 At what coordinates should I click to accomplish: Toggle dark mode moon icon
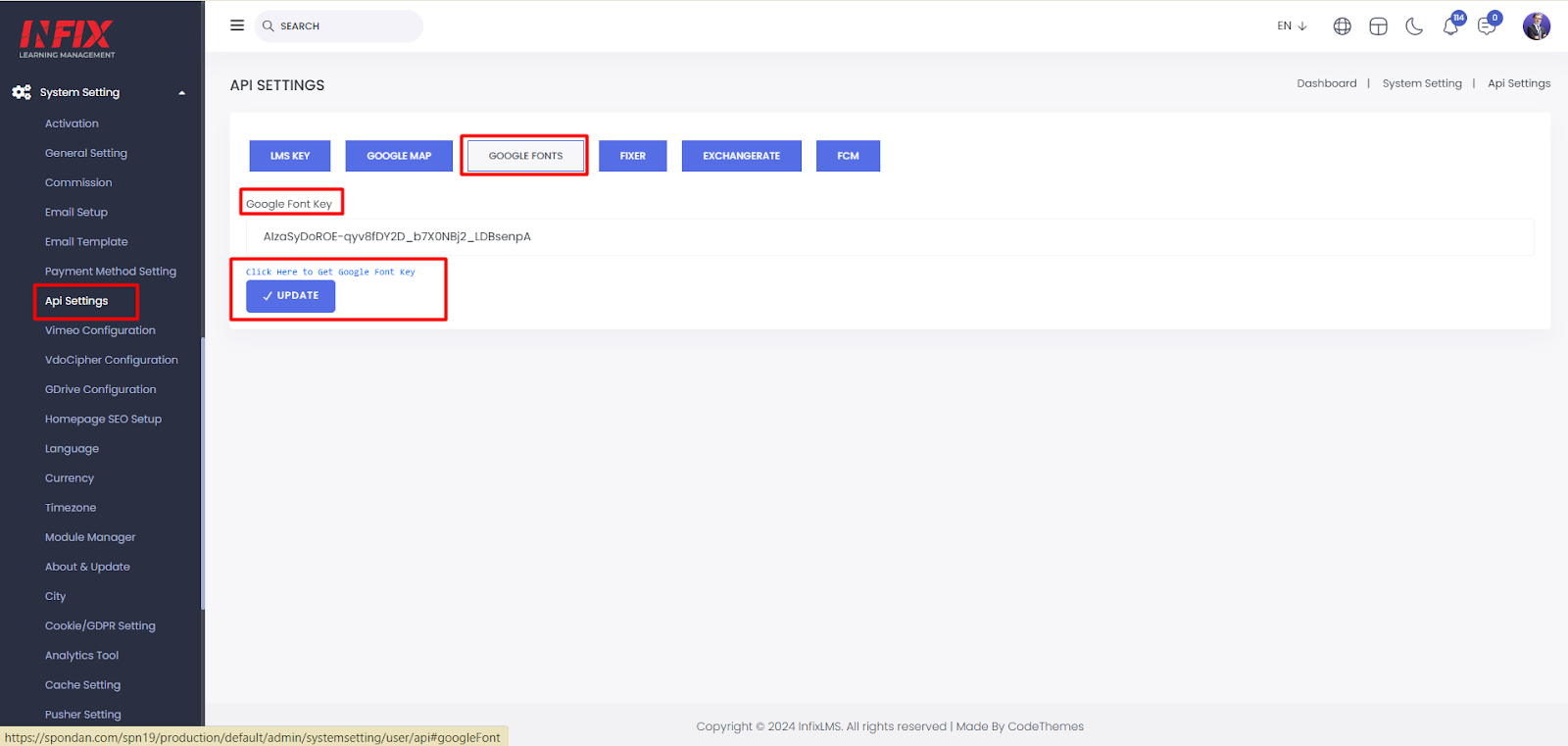click(x=1414, y=26)
